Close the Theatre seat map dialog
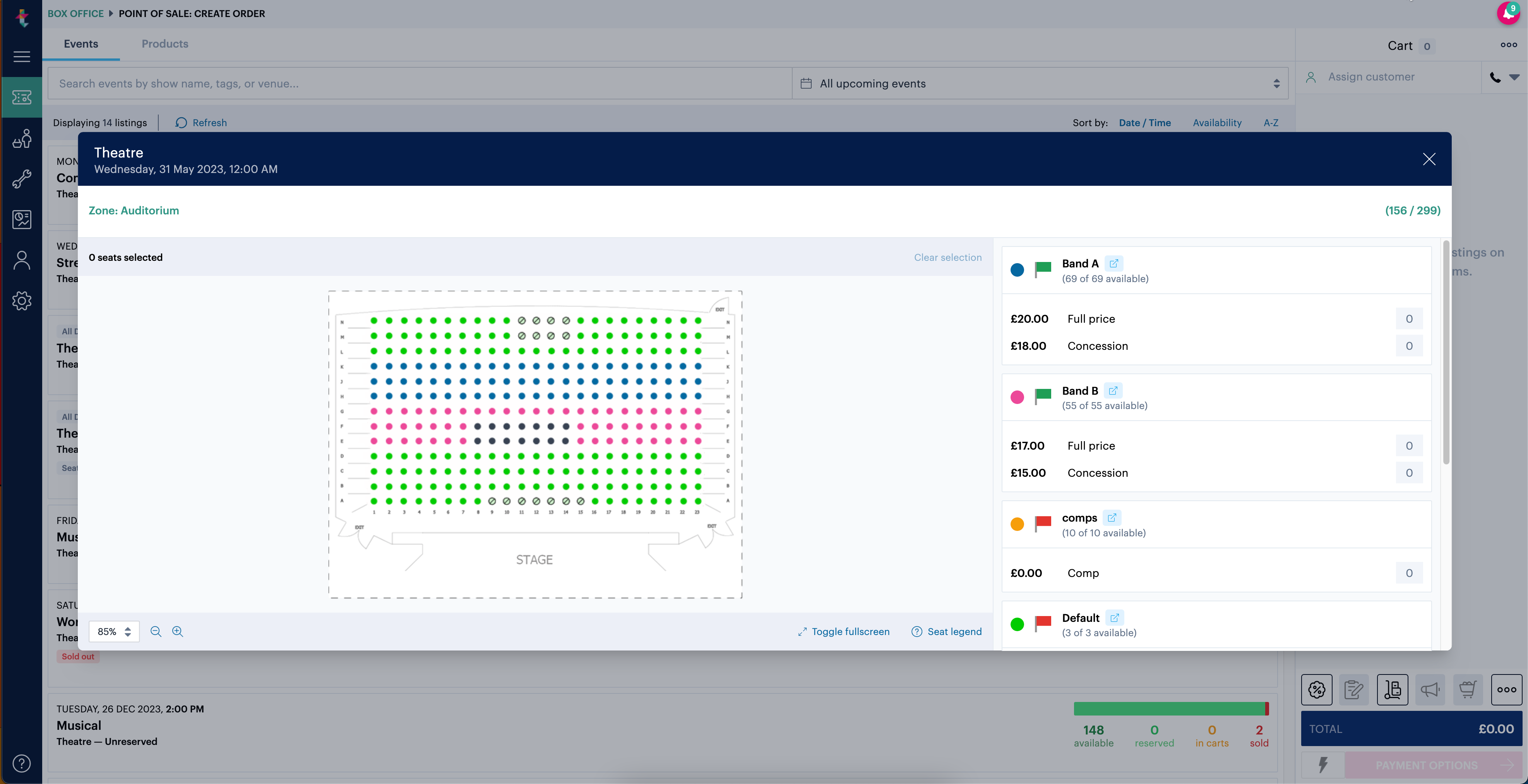Image resolution: width=1528 pixels, height=784 pixels. coord(1429,159)
